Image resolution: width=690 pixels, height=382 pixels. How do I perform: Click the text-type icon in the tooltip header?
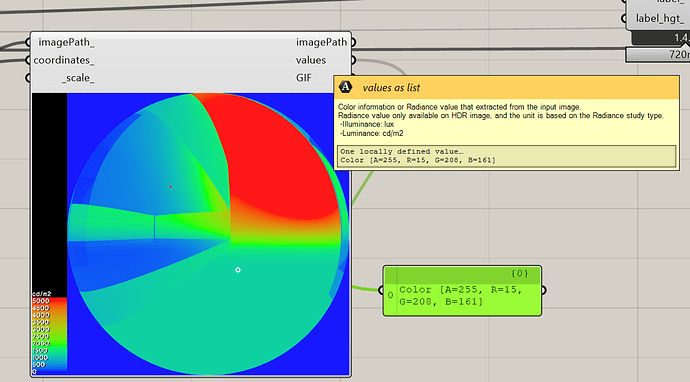(x=346, y=87)
